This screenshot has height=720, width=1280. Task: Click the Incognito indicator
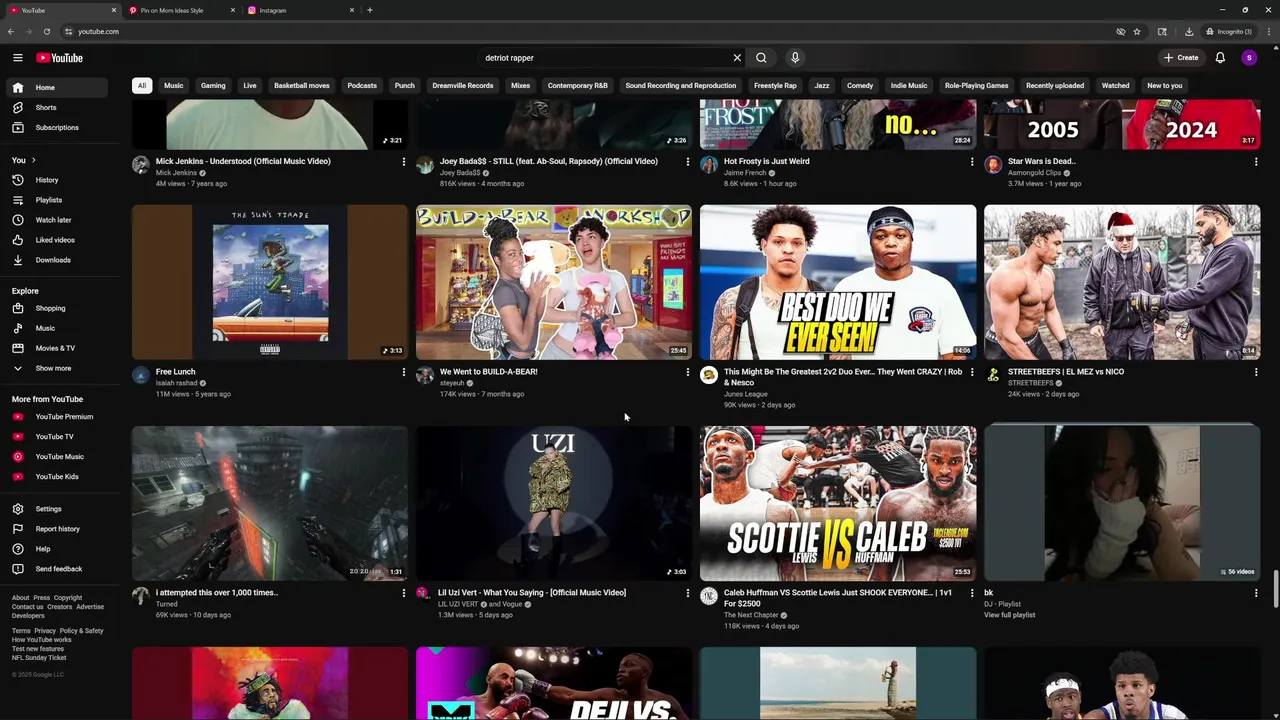(1228, 31)
